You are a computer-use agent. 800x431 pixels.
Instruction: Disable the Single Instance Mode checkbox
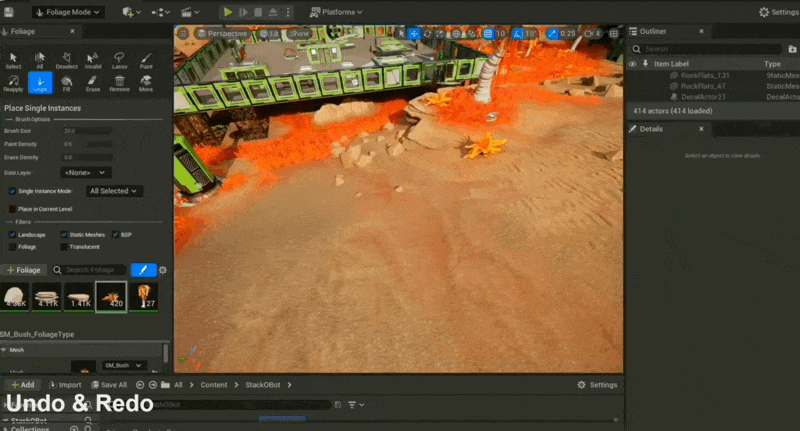[x=12, y=191]
